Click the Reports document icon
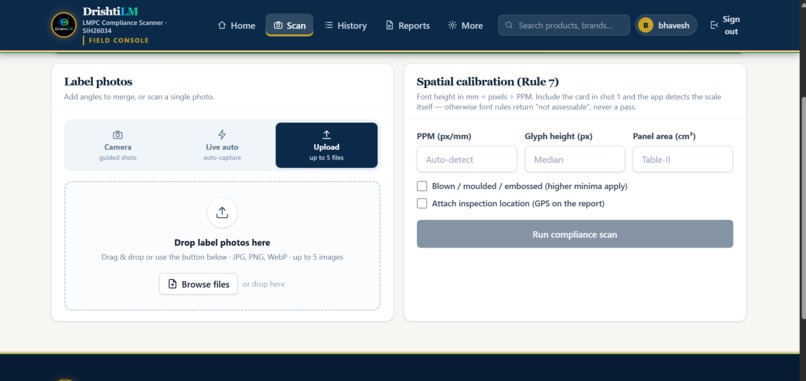The width and height of the screenshot is (806, 381). (390, 25)
